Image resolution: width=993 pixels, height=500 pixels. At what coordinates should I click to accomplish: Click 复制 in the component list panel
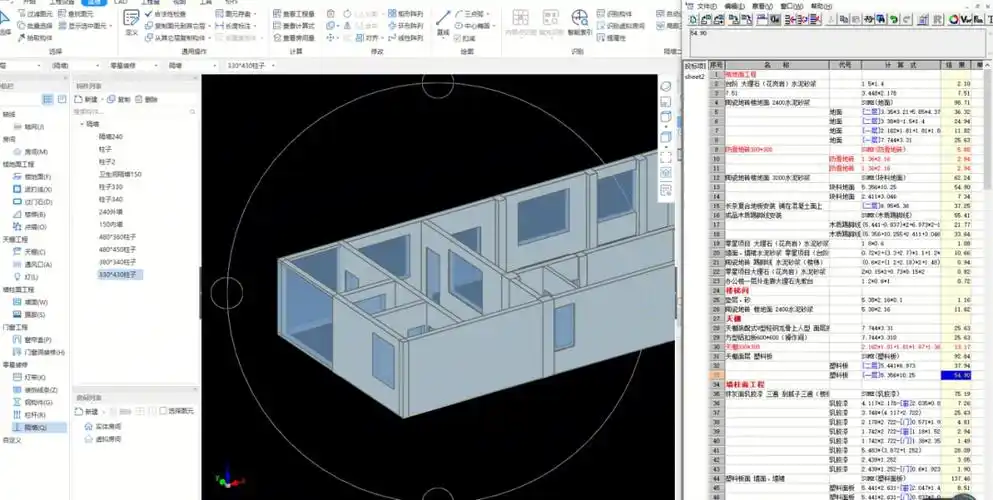tap(118, 99)
